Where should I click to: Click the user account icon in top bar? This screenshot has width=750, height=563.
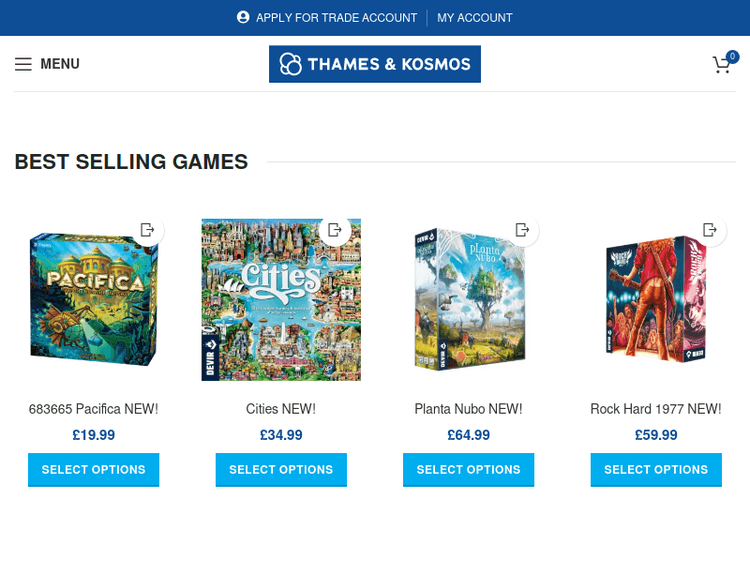click(x=243, y=17)
